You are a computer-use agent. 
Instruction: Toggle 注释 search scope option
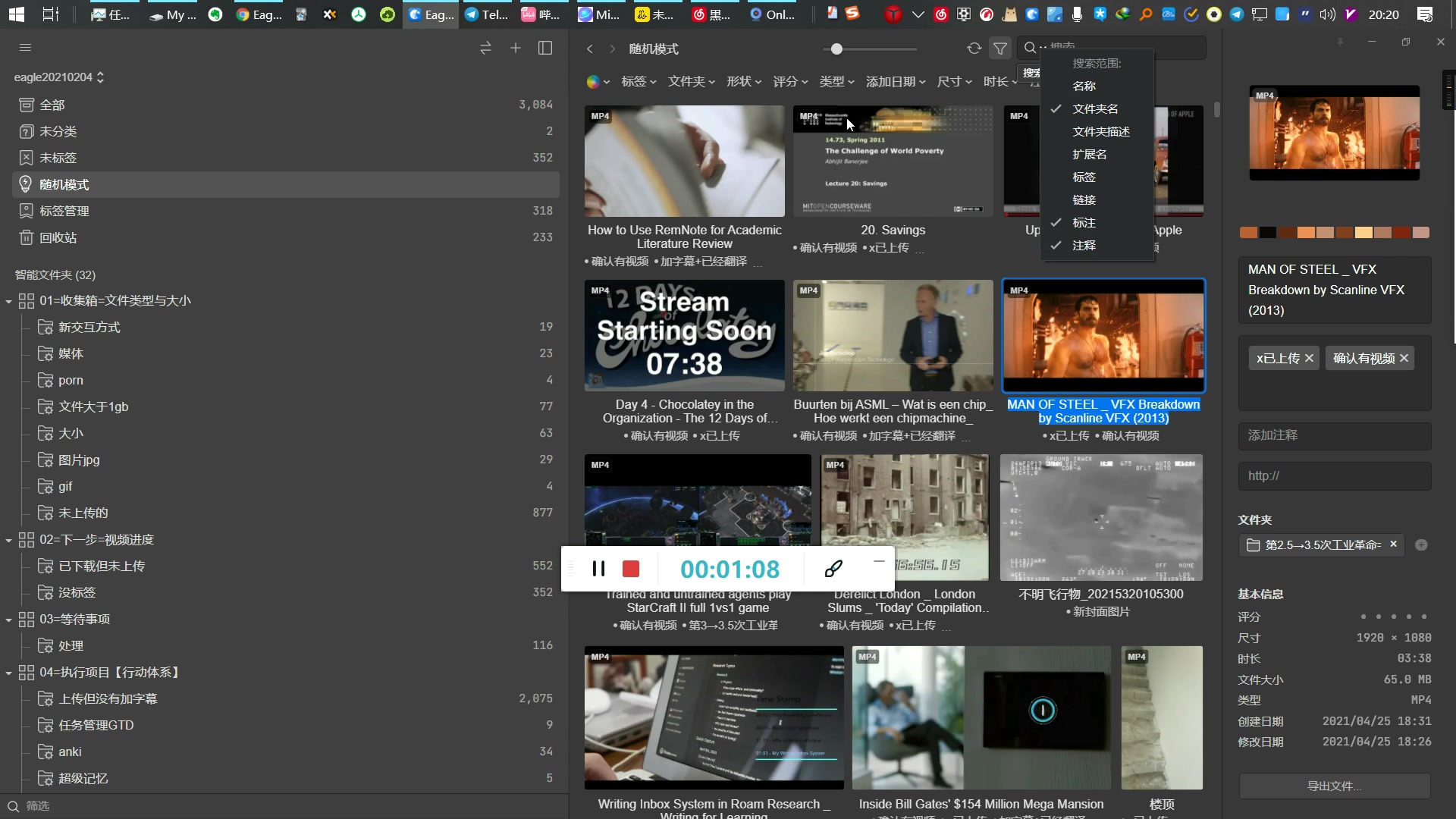pyautogui.click(x=1097, y=245)
